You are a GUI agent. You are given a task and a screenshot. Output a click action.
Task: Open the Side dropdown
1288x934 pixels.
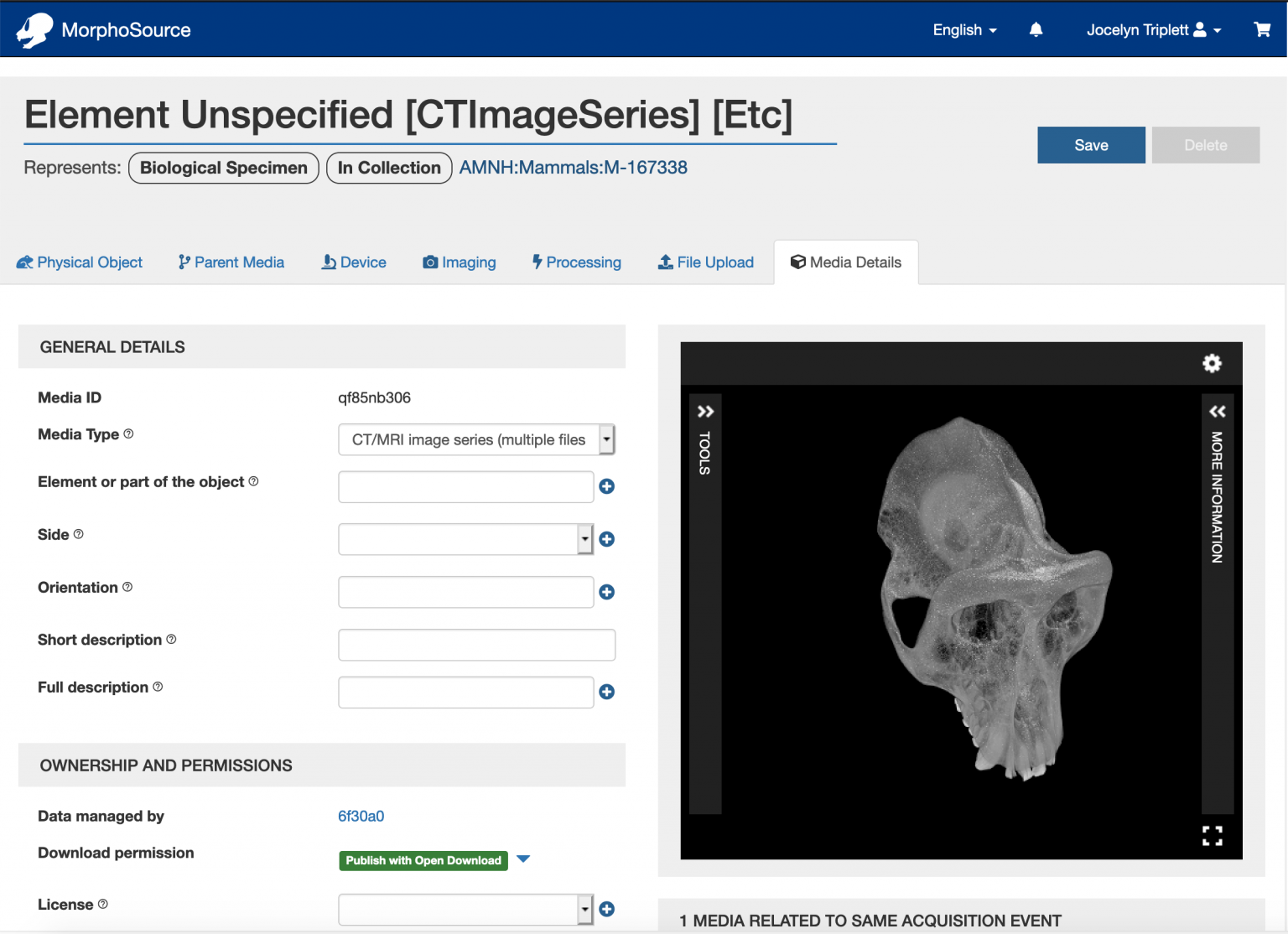(584, 539)
